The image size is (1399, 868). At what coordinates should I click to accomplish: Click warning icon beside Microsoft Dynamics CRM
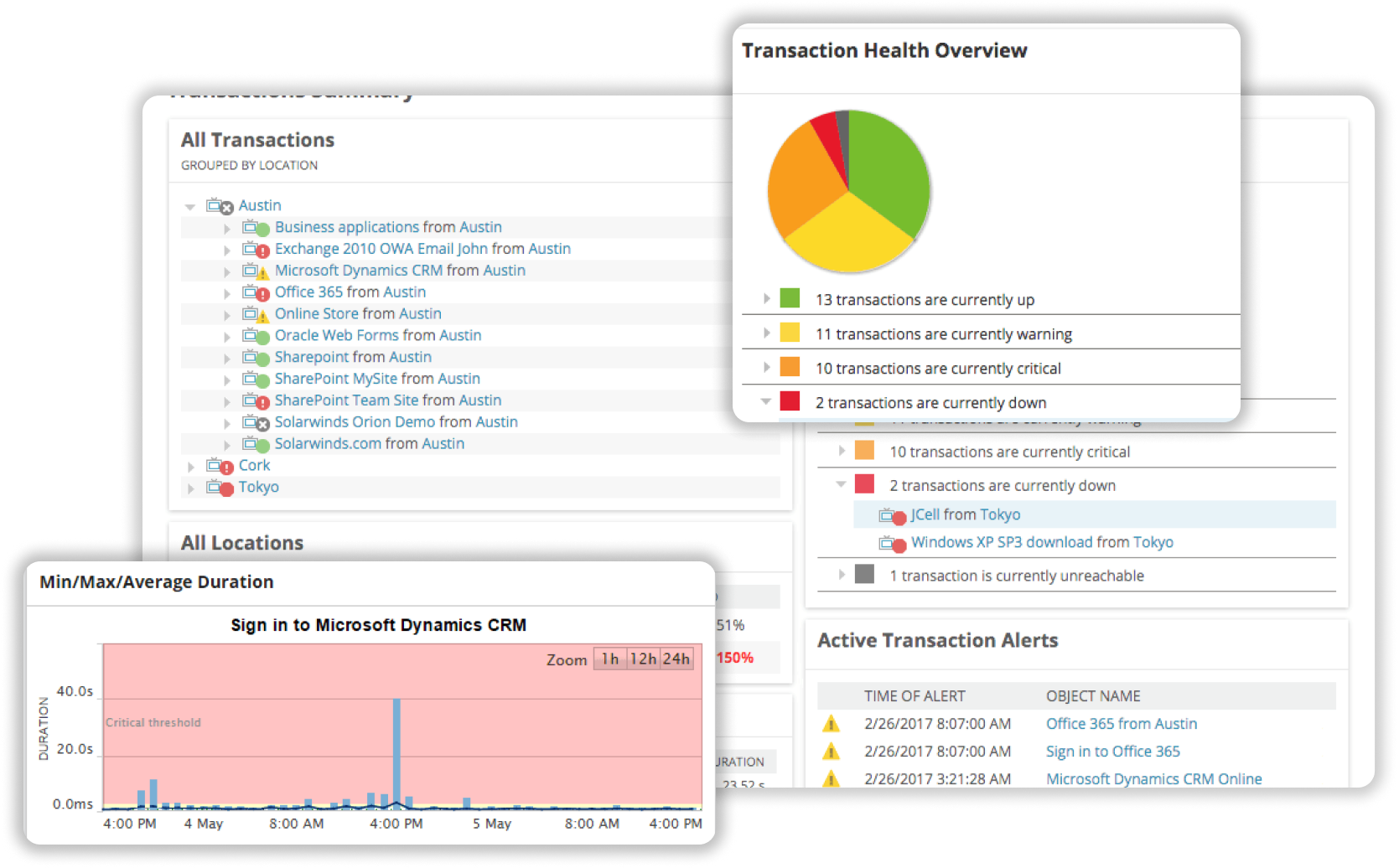(256, 271)
